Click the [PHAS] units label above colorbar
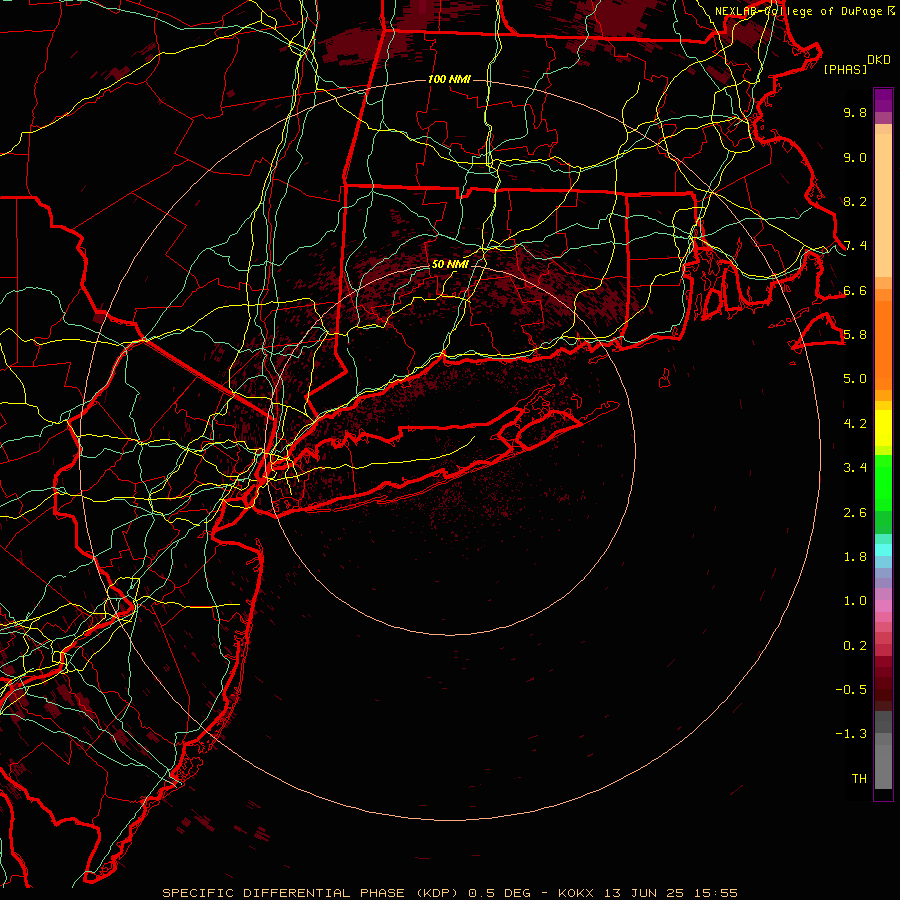900x900 pixels. [845, 70]
